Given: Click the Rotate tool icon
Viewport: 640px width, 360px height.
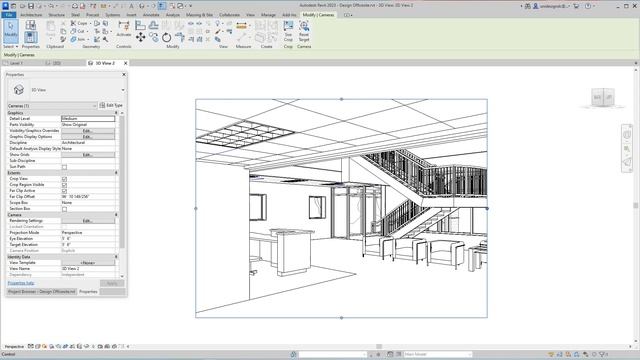Looking at the screenshot, I should point(167,38).
